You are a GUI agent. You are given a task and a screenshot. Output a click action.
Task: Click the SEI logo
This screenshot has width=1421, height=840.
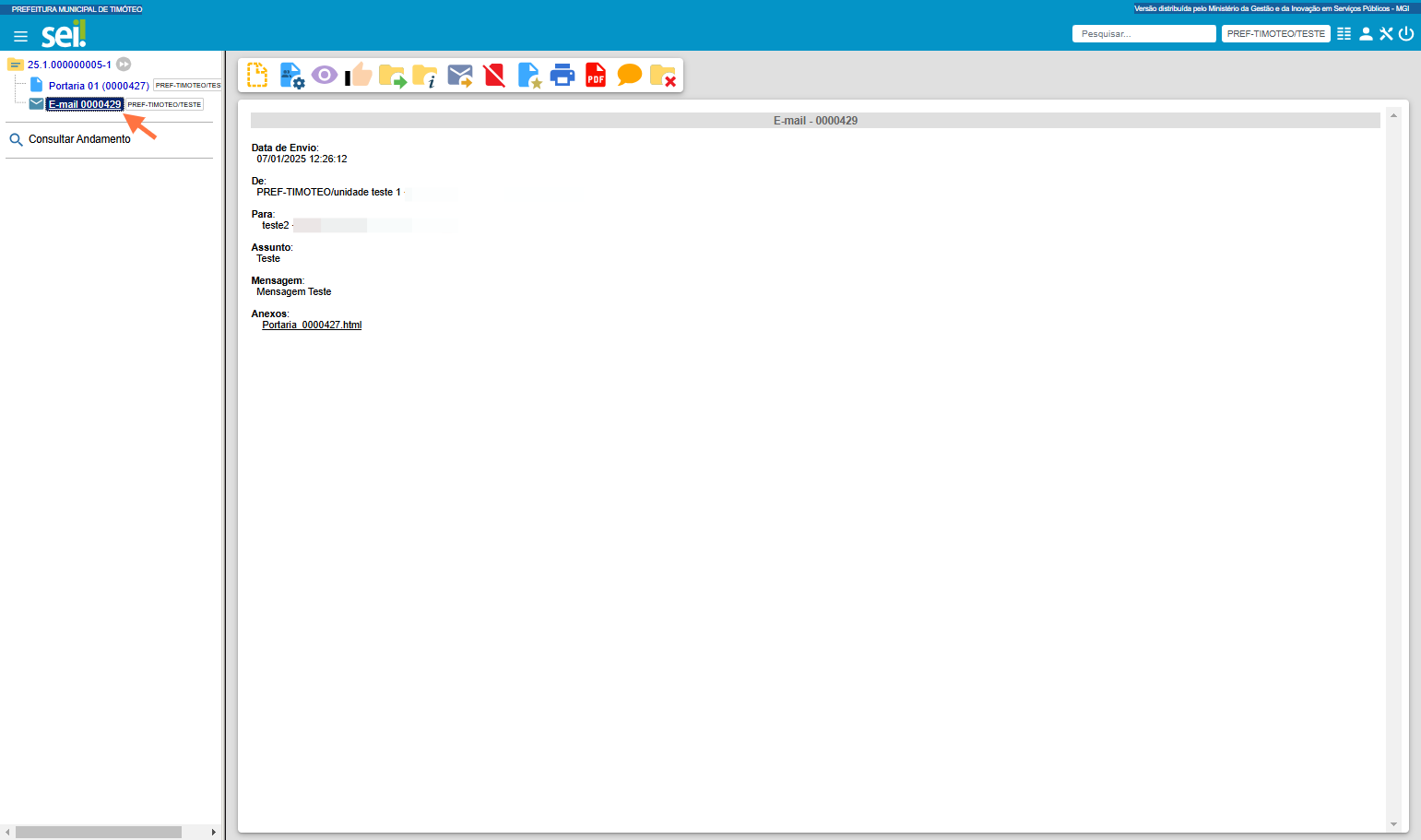click(64, 34)
